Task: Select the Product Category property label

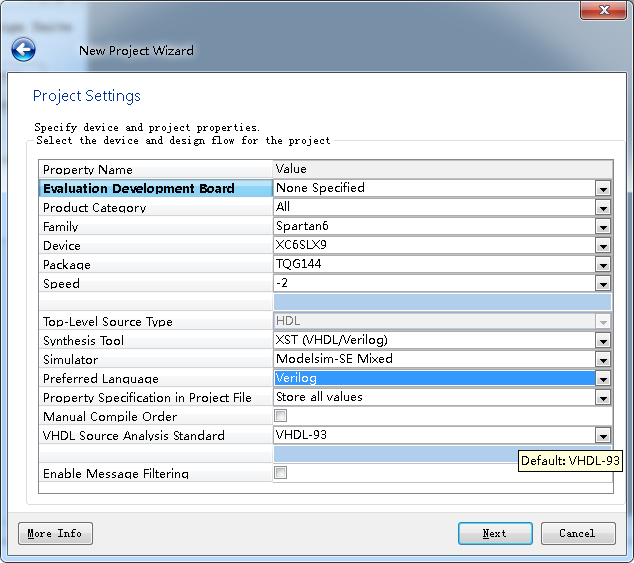Action: (x=94, y=207)
